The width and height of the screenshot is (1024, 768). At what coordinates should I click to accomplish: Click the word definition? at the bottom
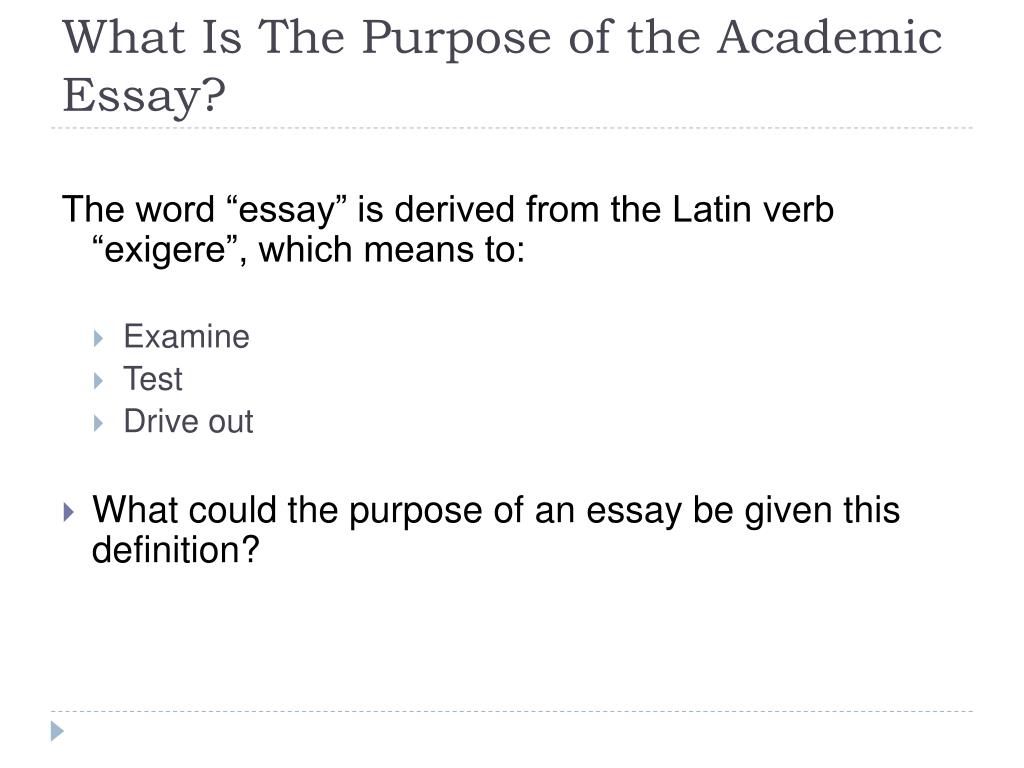click(176, 550)
